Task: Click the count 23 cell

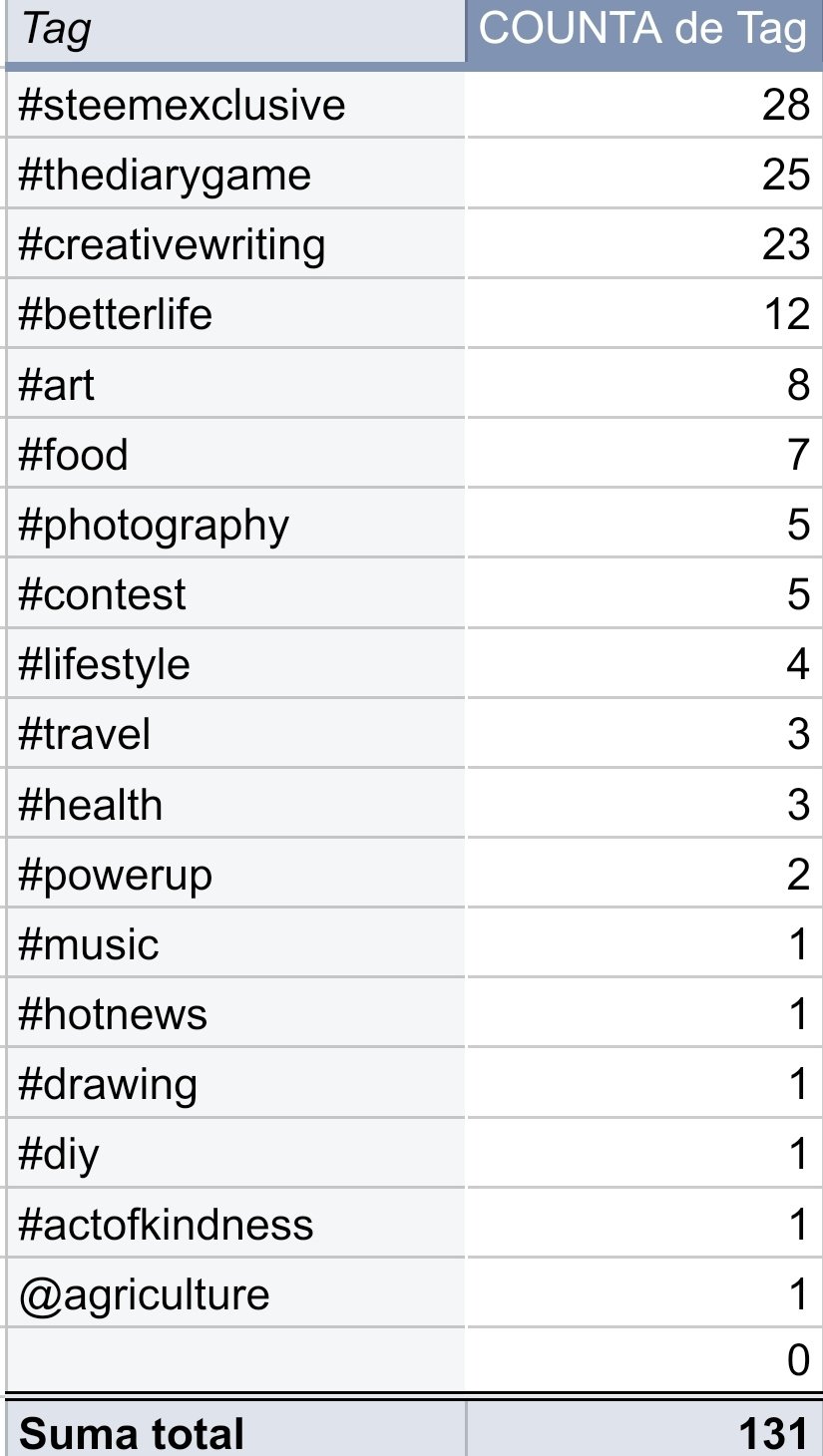Action: click(644, 244)
